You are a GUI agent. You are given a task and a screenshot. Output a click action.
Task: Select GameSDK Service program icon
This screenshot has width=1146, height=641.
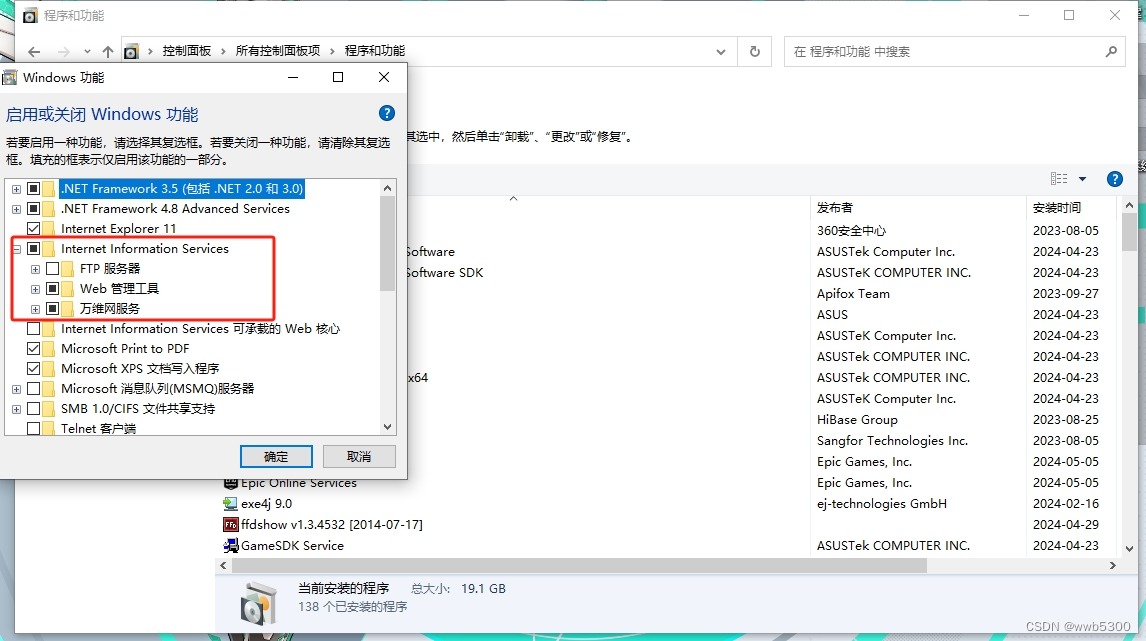point(230,545)
